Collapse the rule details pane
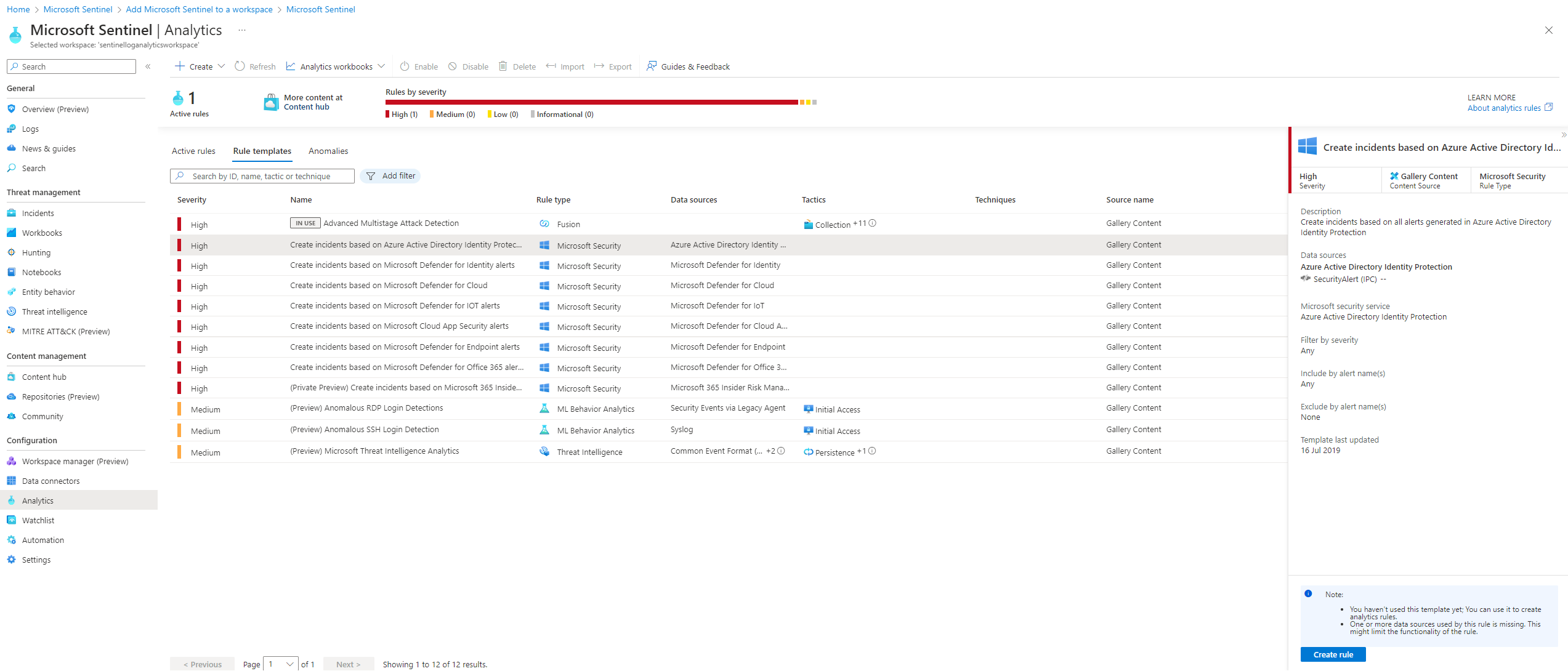This screenshot has height=671, width=1568. [1564, 135]
